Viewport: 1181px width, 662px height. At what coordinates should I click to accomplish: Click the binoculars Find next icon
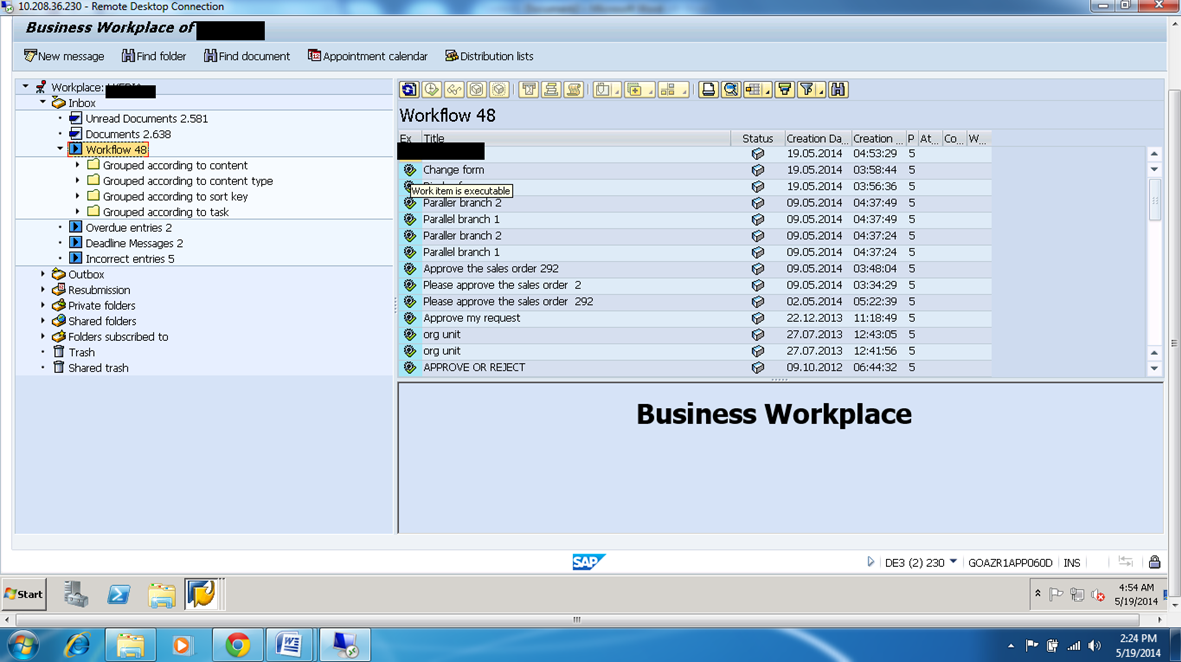tap(838, 89)
